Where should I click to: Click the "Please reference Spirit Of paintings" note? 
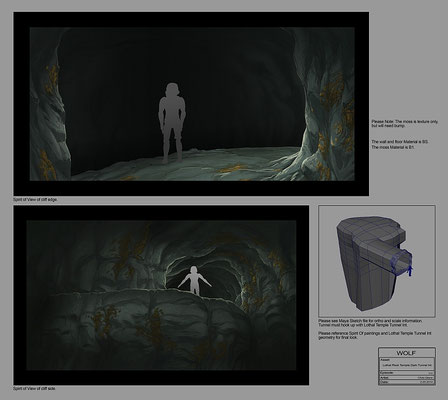click(375, 335)
